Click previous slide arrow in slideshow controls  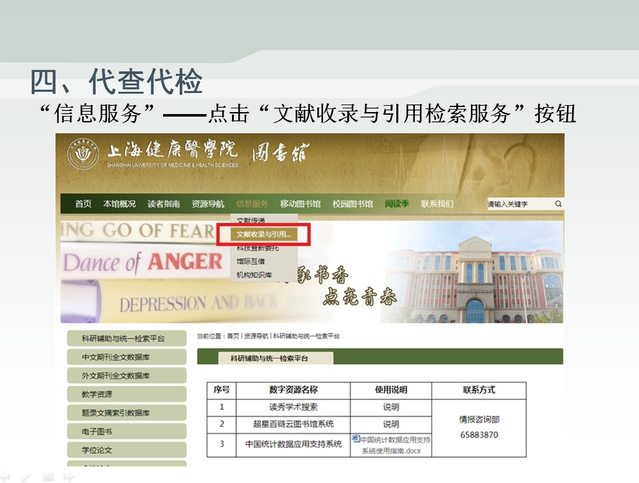[x=8, y=476]
